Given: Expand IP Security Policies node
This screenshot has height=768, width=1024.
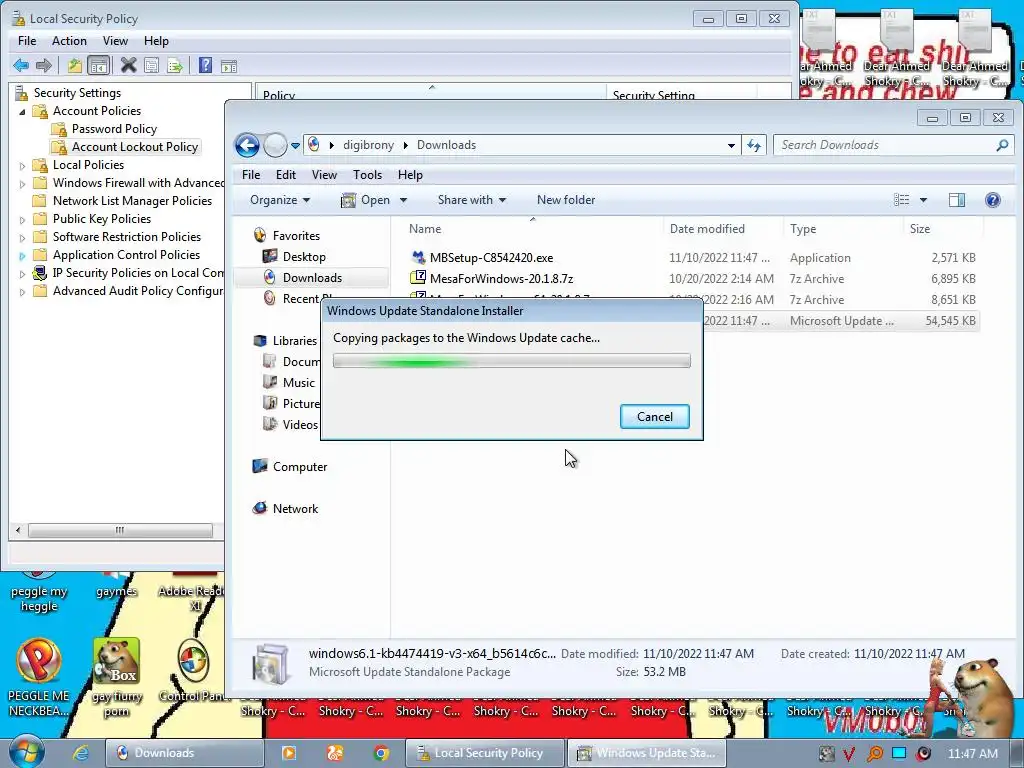Looking at the screenshot, I should (x=23, y=274).
